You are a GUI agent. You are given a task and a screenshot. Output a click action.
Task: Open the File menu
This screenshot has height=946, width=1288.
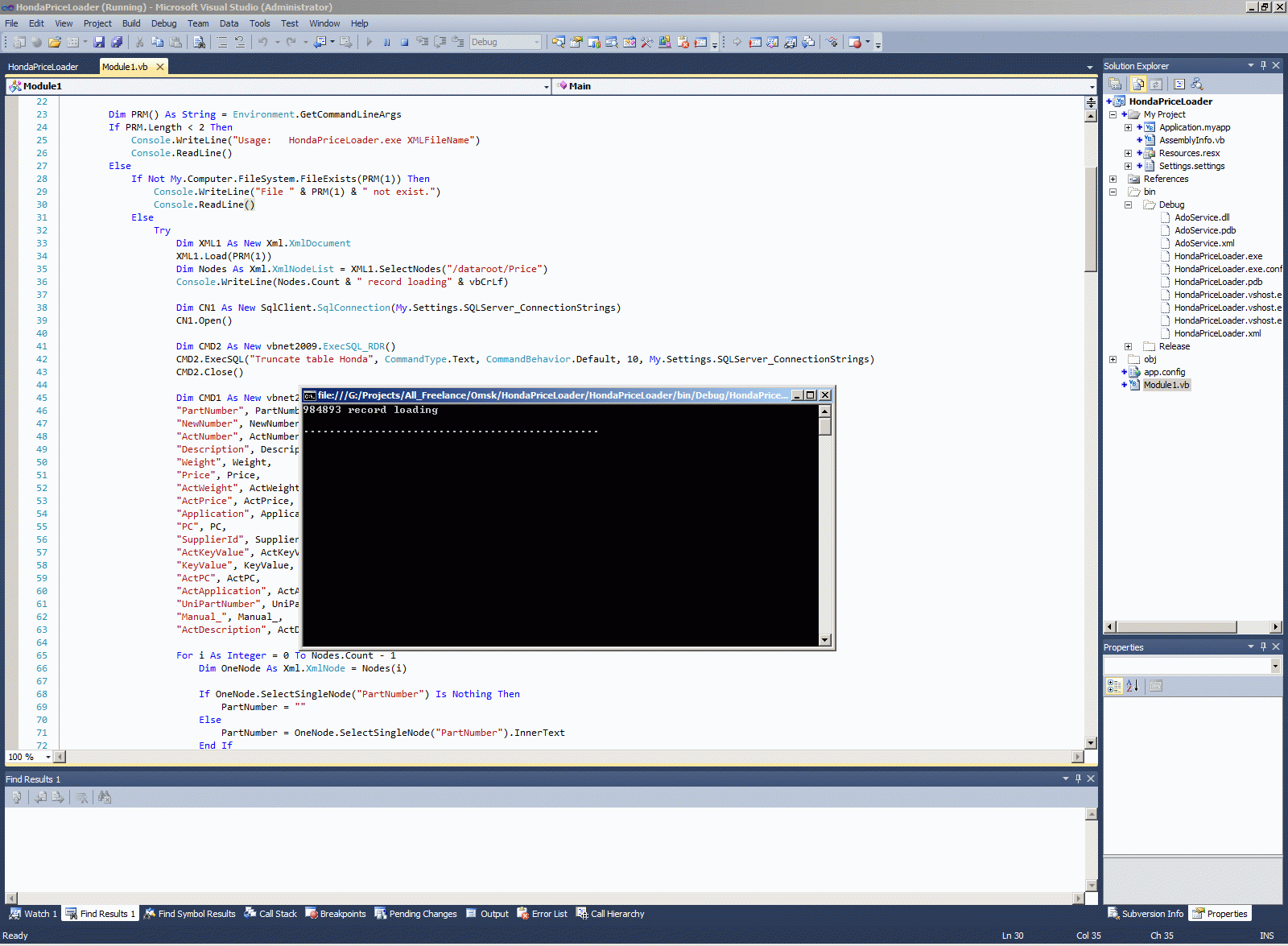[11, 23]
